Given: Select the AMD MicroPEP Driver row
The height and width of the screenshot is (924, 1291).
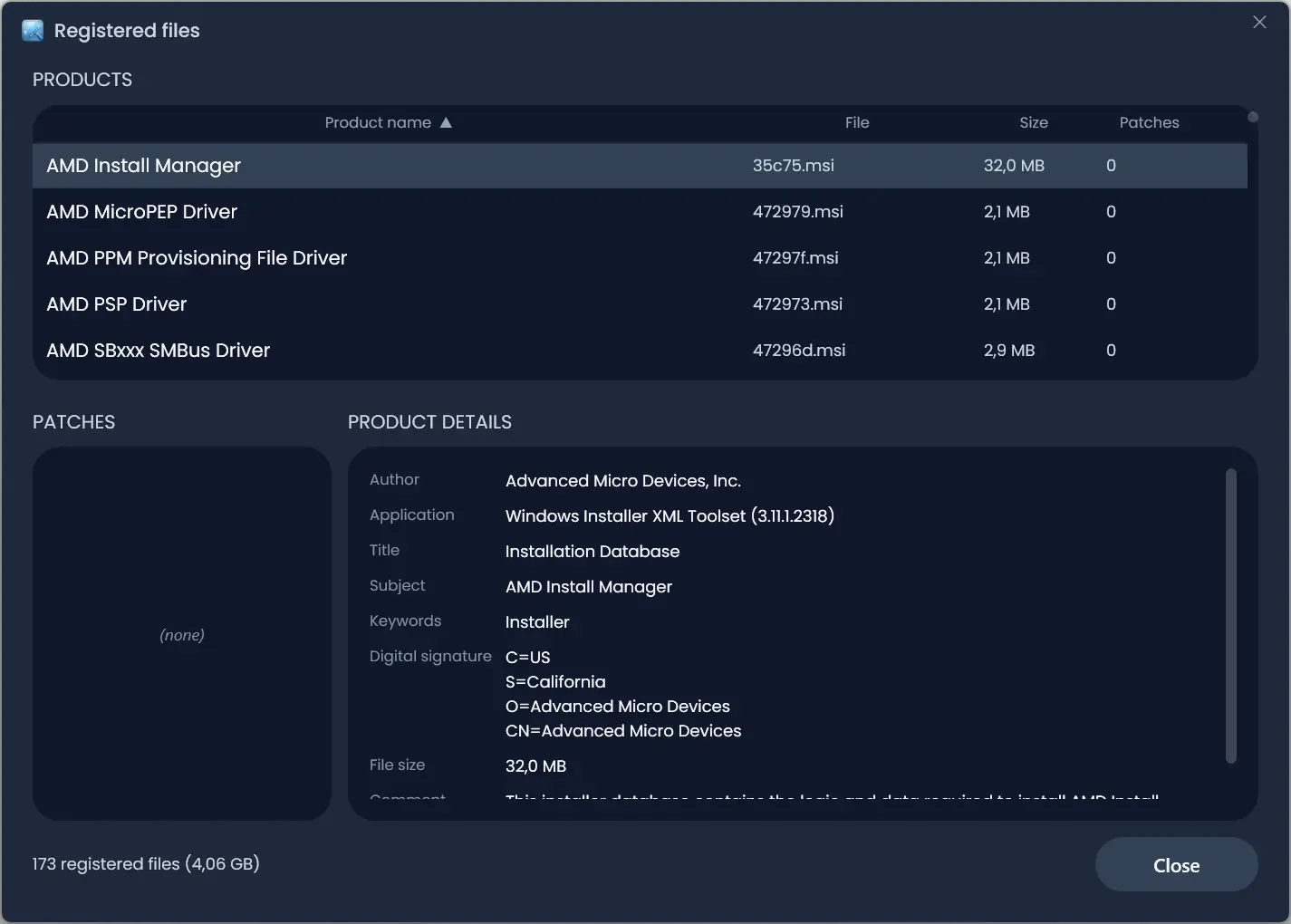Looking at the screenshot, I should point(640,212).
